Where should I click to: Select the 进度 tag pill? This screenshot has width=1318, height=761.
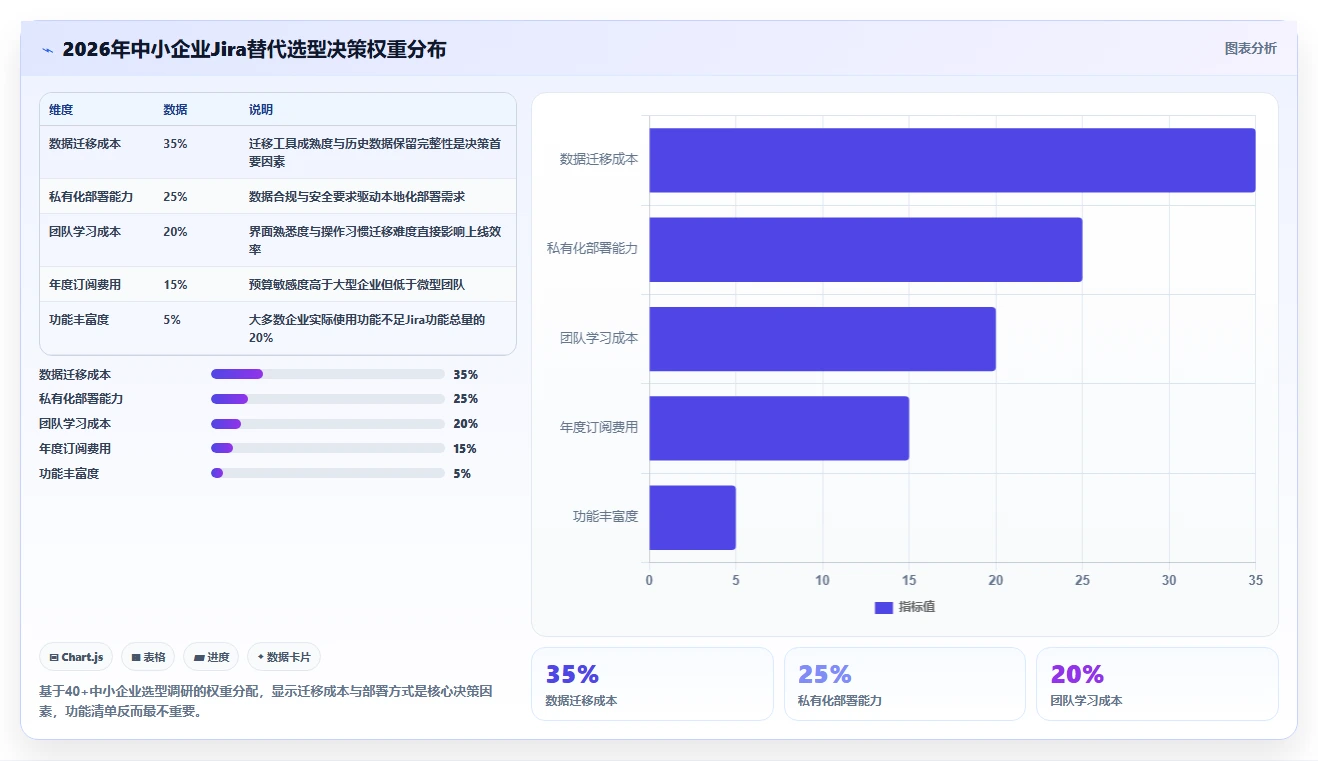[x=211, y=657]
